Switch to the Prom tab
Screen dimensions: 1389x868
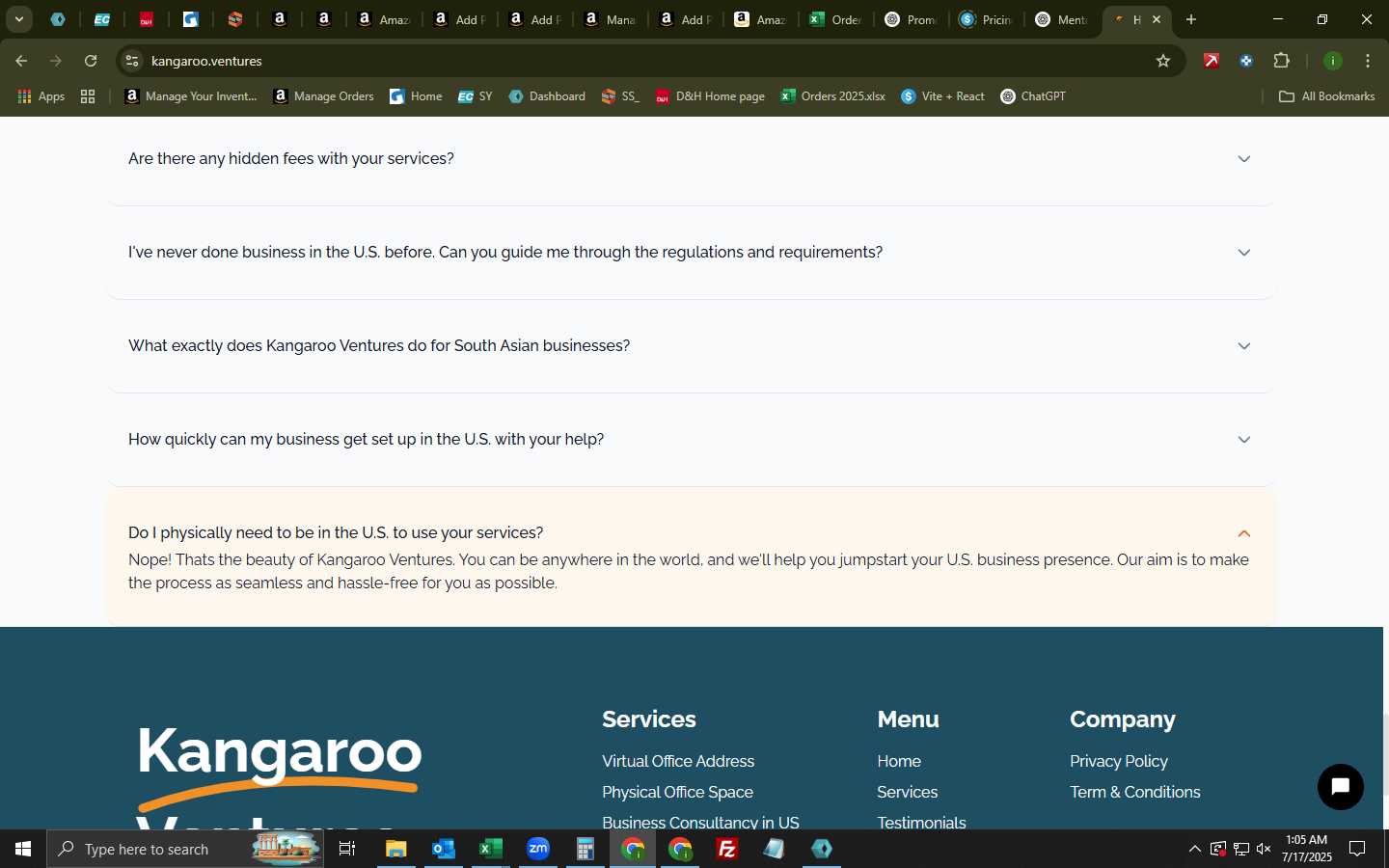911,19
